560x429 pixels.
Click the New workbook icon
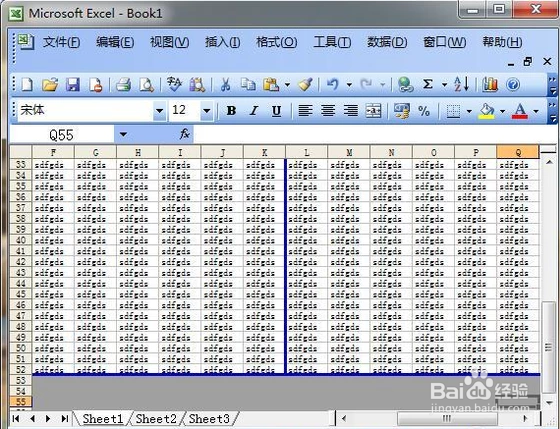click(x=27, y=85)
